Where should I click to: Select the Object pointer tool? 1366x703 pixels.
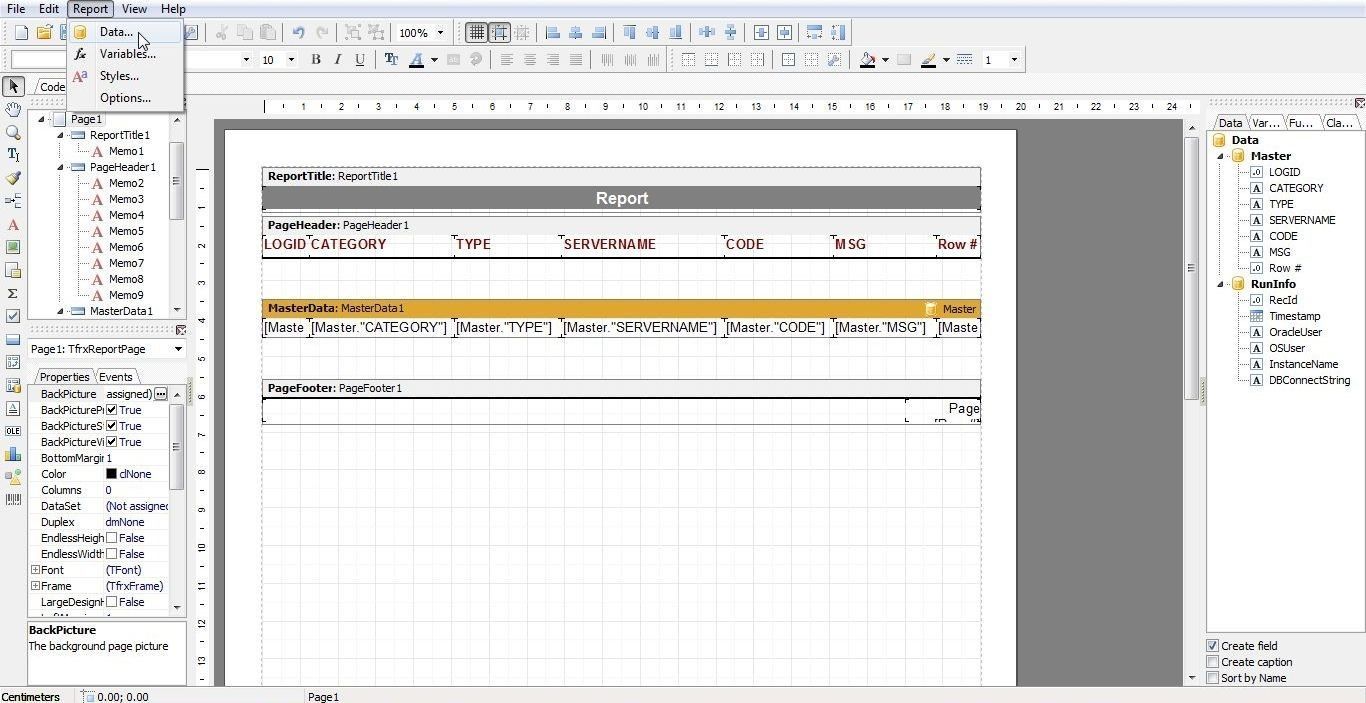coord(13,87)
